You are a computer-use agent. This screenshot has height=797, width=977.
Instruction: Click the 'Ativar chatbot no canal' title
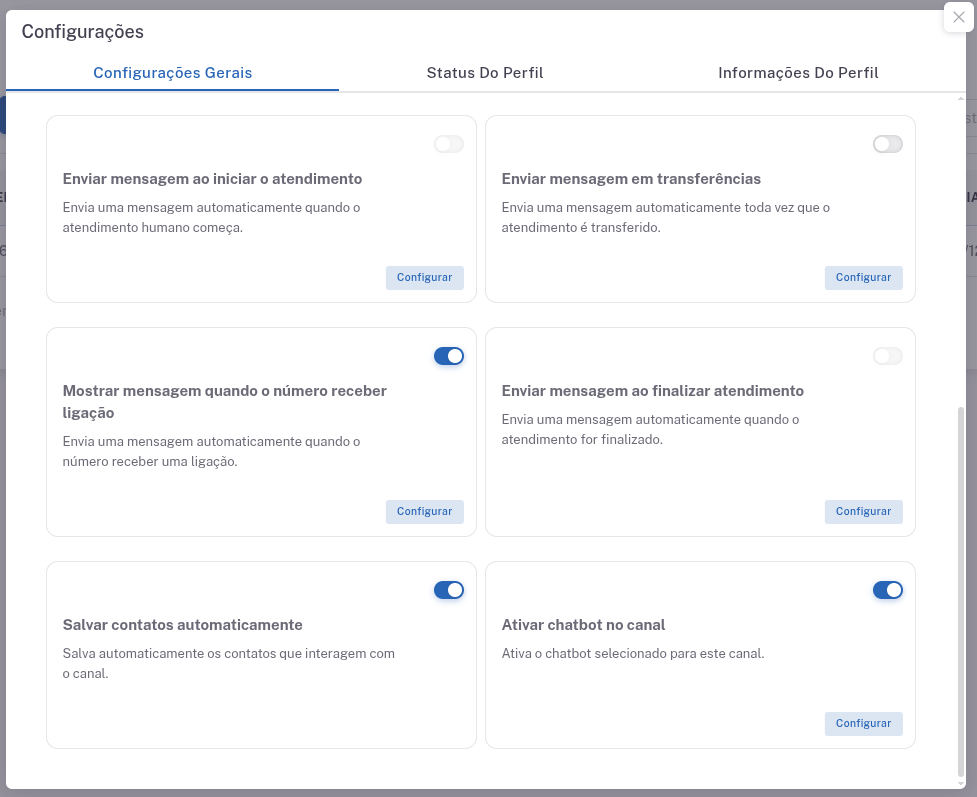click(583, 625)
